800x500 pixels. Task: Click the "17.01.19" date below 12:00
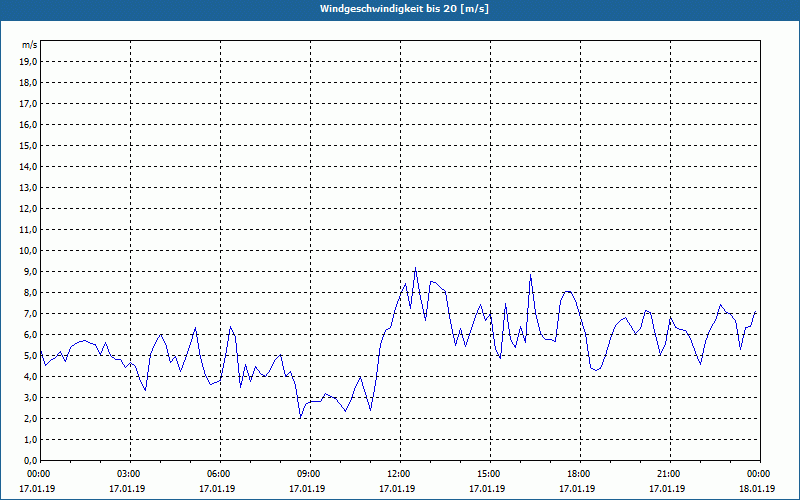click(x=397, y=488)
